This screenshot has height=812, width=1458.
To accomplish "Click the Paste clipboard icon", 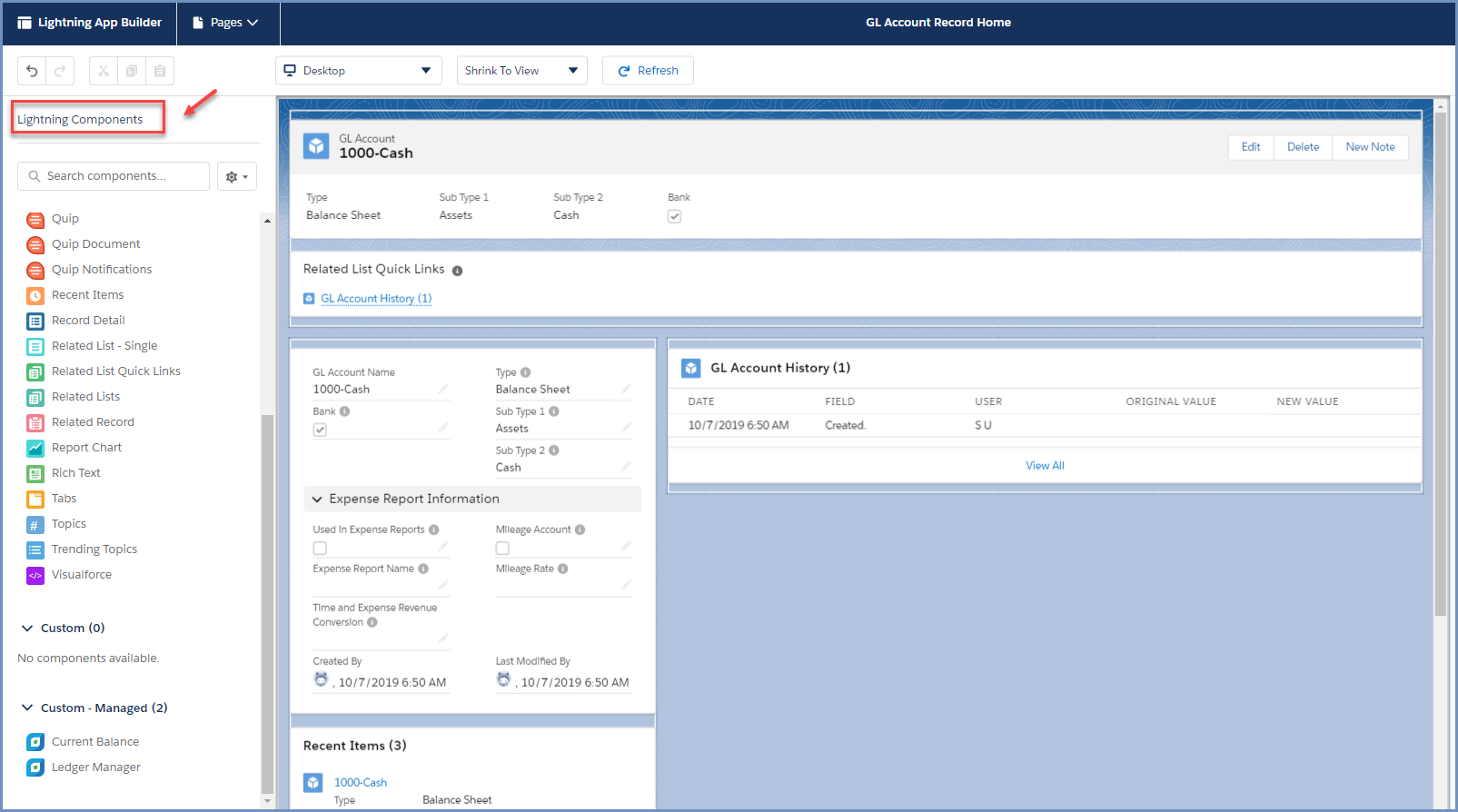I will click(x=160, y=71).
